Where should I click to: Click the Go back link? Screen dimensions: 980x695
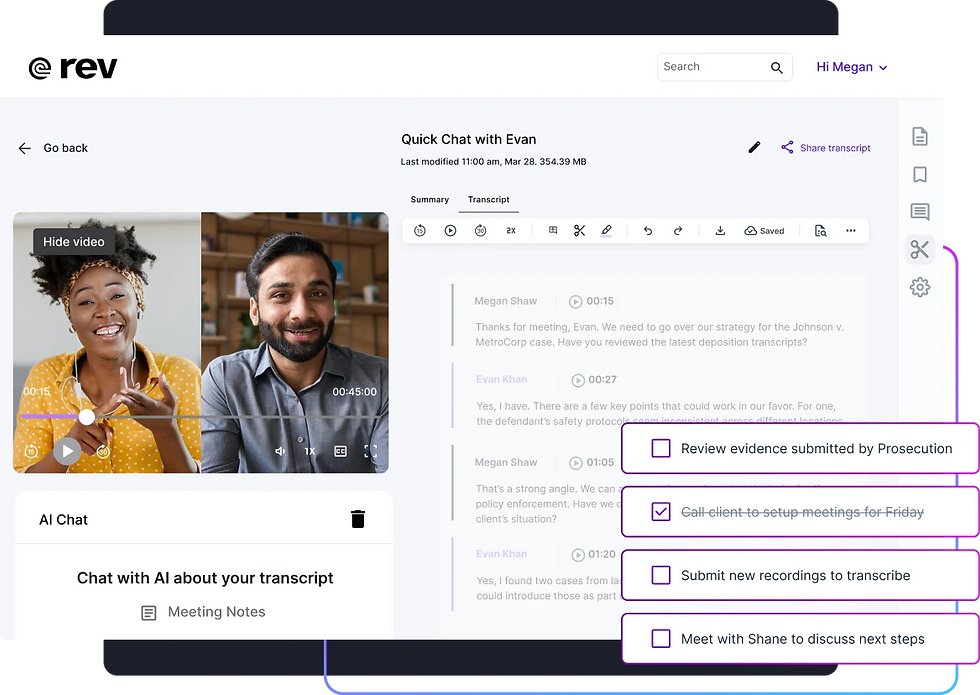pyautogui.click(x=66, y=148)
